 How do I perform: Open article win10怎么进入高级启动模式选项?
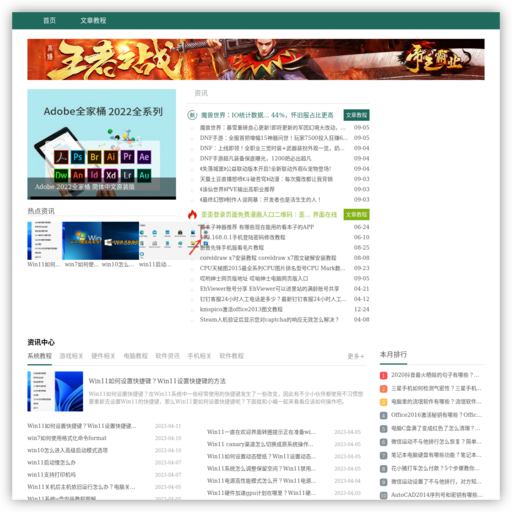[68, 451]
